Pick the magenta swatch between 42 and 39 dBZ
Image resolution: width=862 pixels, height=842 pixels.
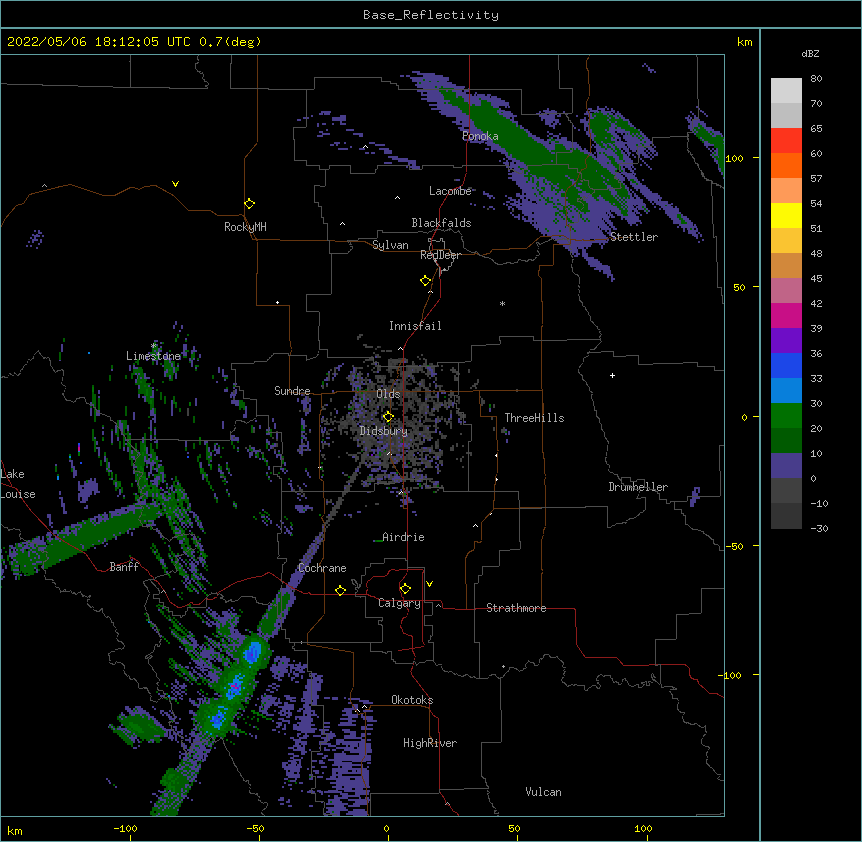pos(786,316)
